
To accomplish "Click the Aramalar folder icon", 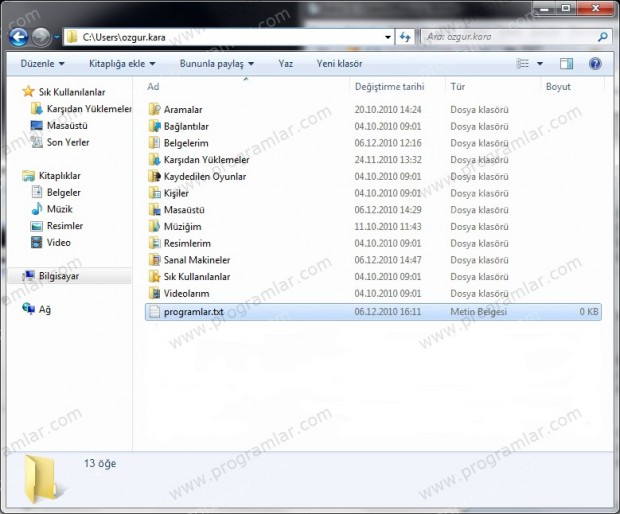I will tap(154, 109).
